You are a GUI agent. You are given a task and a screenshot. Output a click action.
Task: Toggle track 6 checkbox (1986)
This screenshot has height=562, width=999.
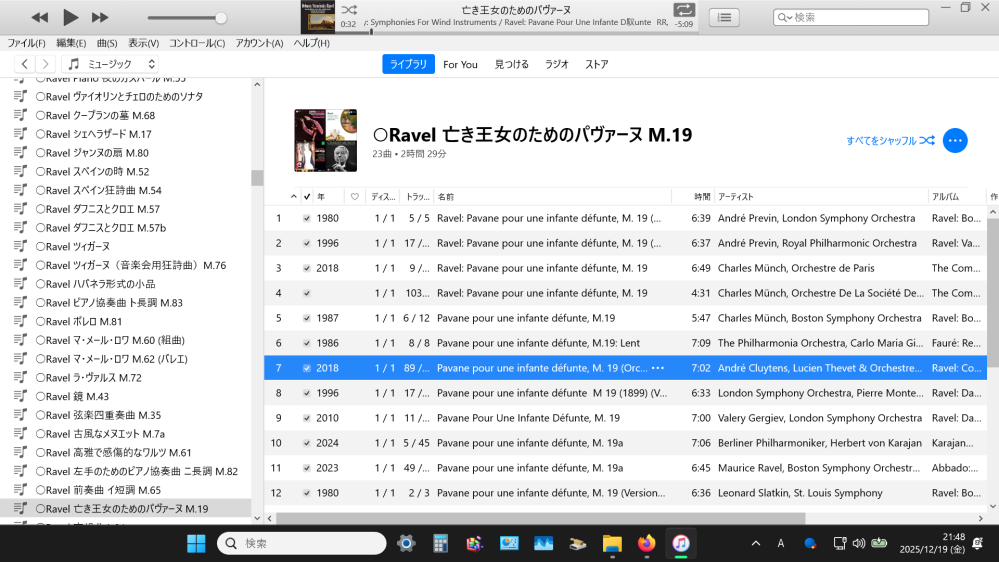(x=306, y=343)
